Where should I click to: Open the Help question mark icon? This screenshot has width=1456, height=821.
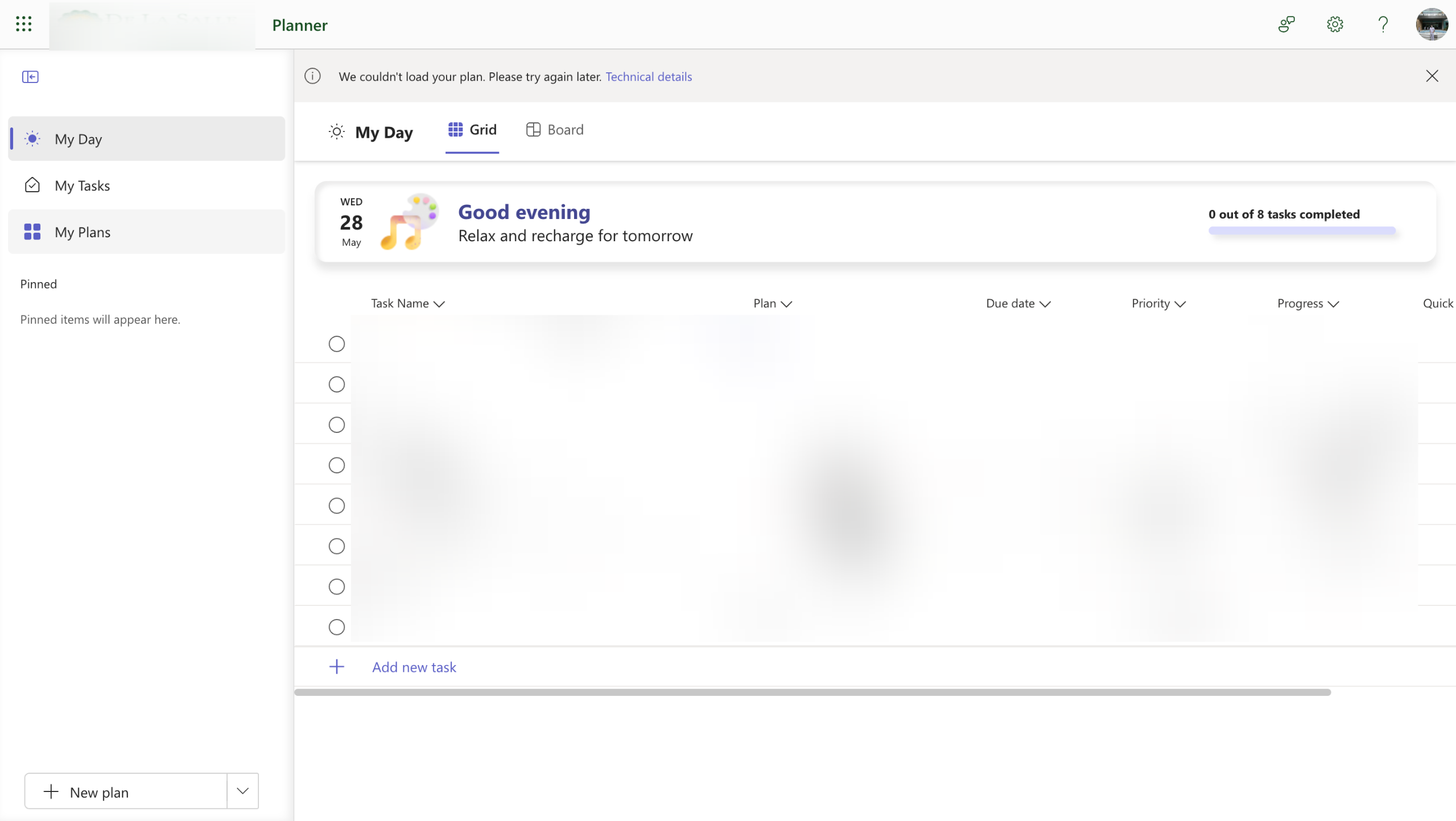coord(1383,24)
